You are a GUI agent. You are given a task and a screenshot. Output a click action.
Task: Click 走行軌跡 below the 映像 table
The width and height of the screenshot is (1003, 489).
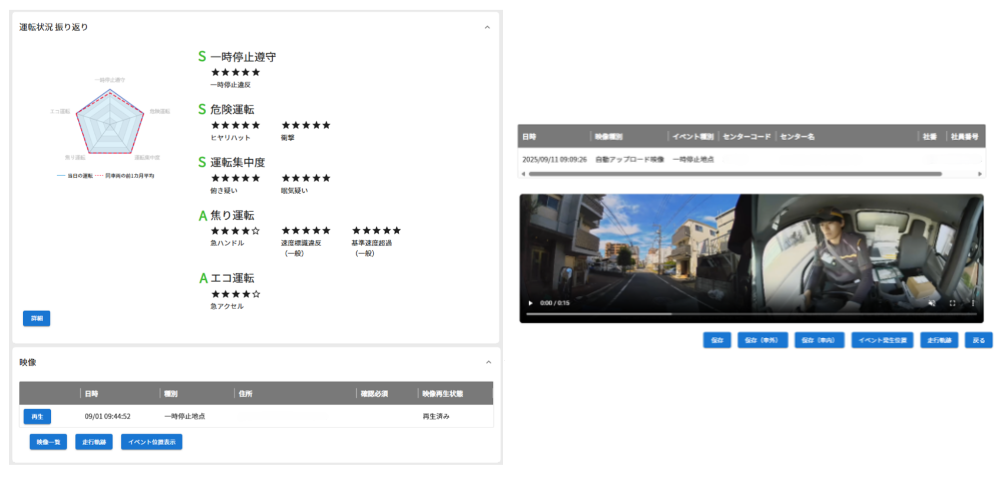pyautogui.click(x=94, y=442)
